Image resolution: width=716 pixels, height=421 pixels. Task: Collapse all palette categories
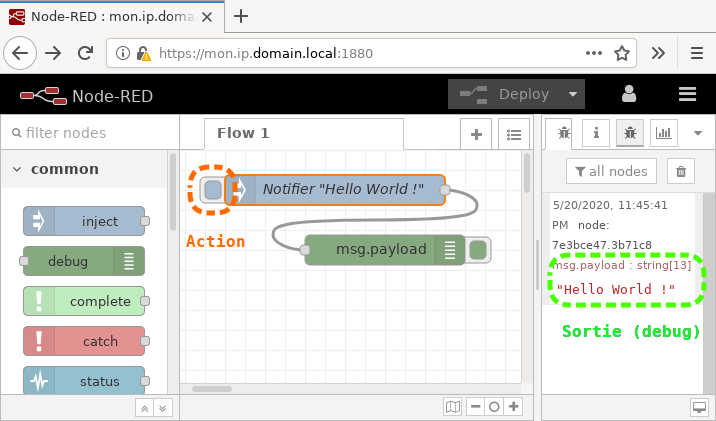tap(144, 408)
